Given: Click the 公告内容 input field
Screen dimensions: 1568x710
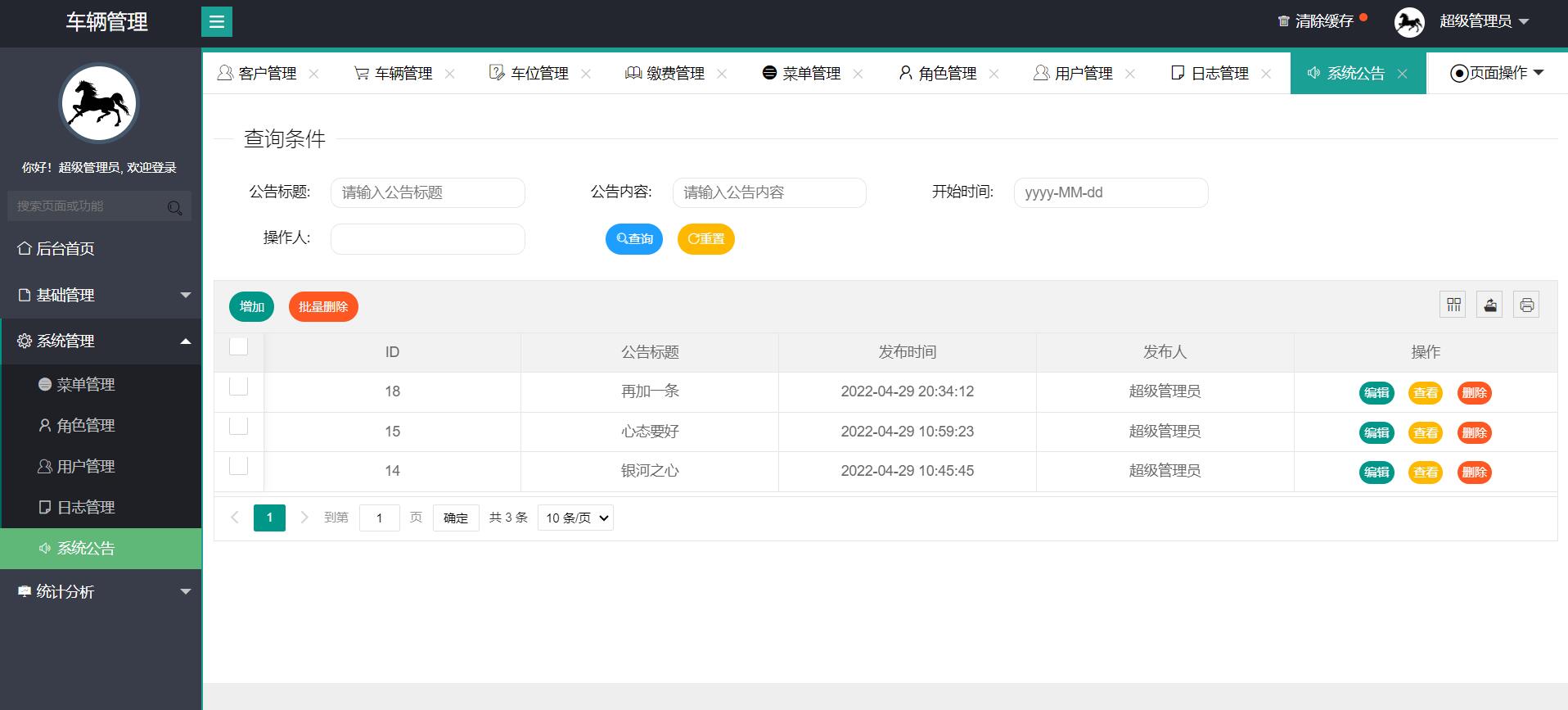Looking at the screenshot, I should (769, 192).
